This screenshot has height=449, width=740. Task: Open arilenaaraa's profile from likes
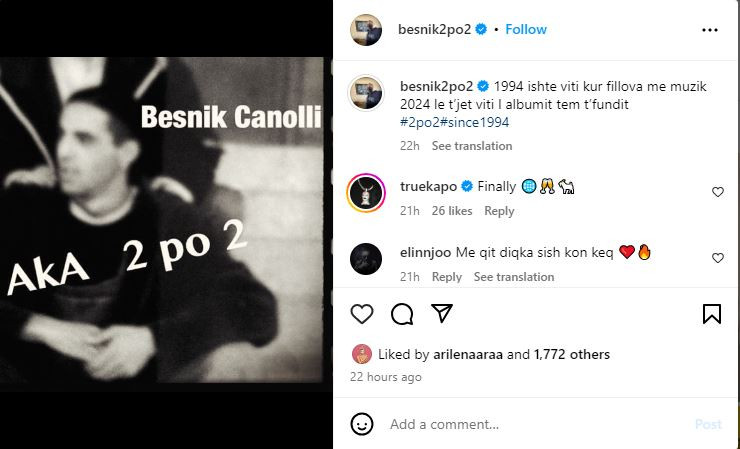pos(468,354)
